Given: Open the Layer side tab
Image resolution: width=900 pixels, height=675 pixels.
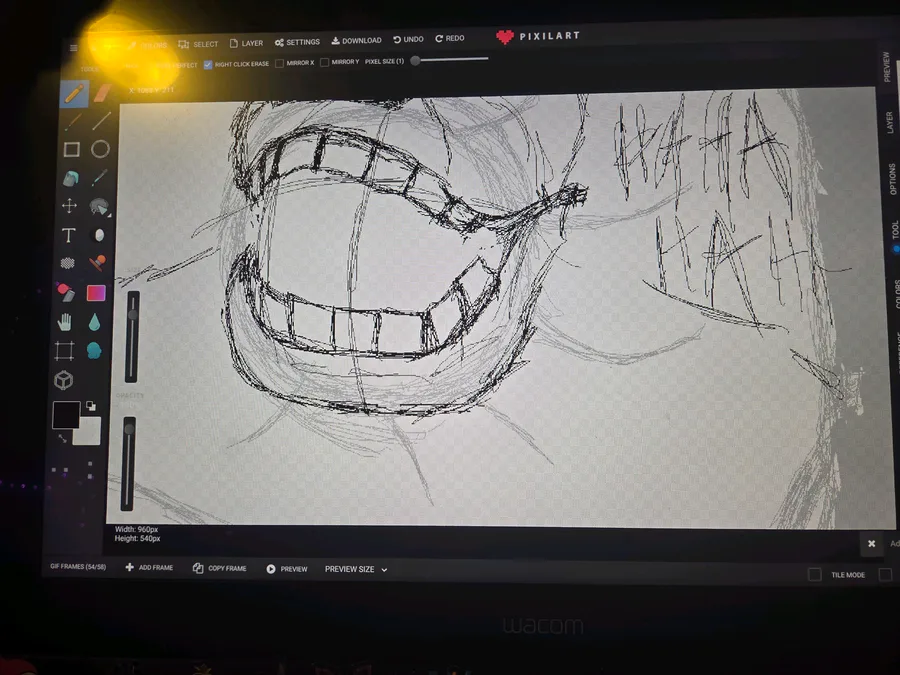Looking at the screenshot, I should click(x=889, y=122).
